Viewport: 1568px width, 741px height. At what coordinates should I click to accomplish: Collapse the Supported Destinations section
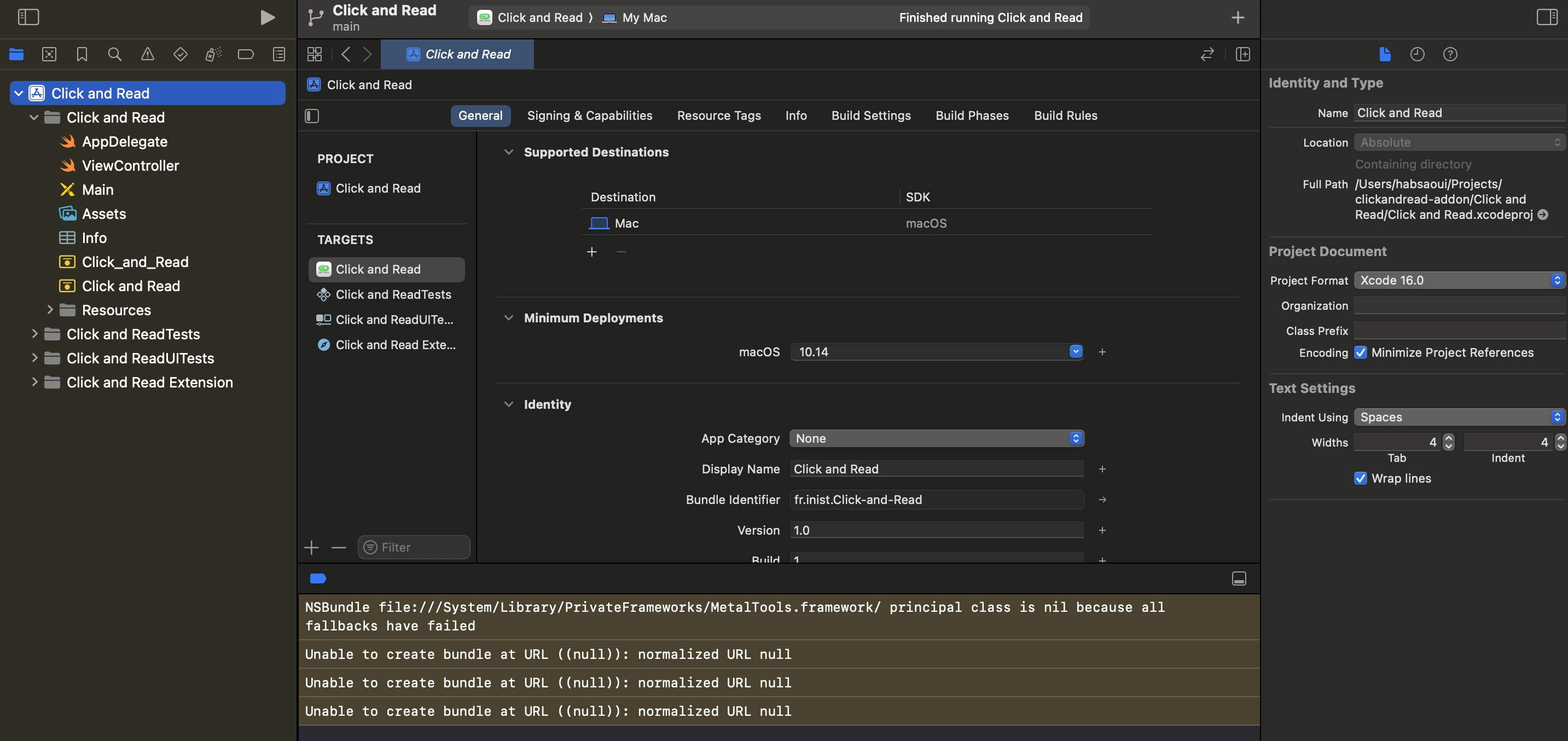(x=508, y=152)
